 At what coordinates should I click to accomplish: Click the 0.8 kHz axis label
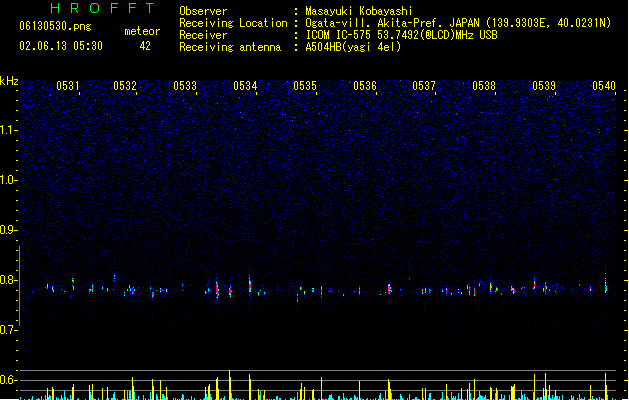click(8, 280)
